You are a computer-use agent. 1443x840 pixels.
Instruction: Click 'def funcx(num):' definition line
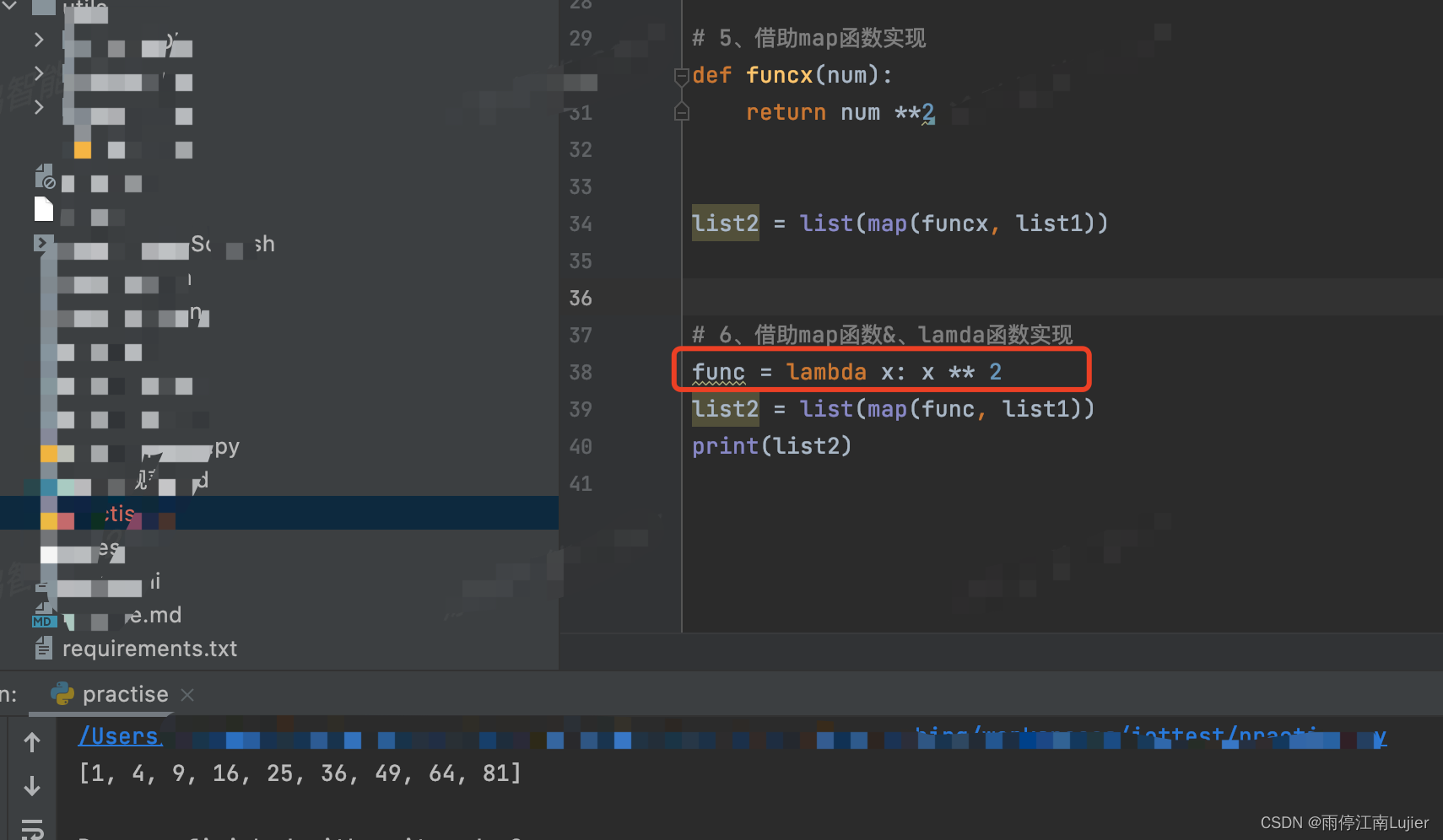click(x=792, y=75)
